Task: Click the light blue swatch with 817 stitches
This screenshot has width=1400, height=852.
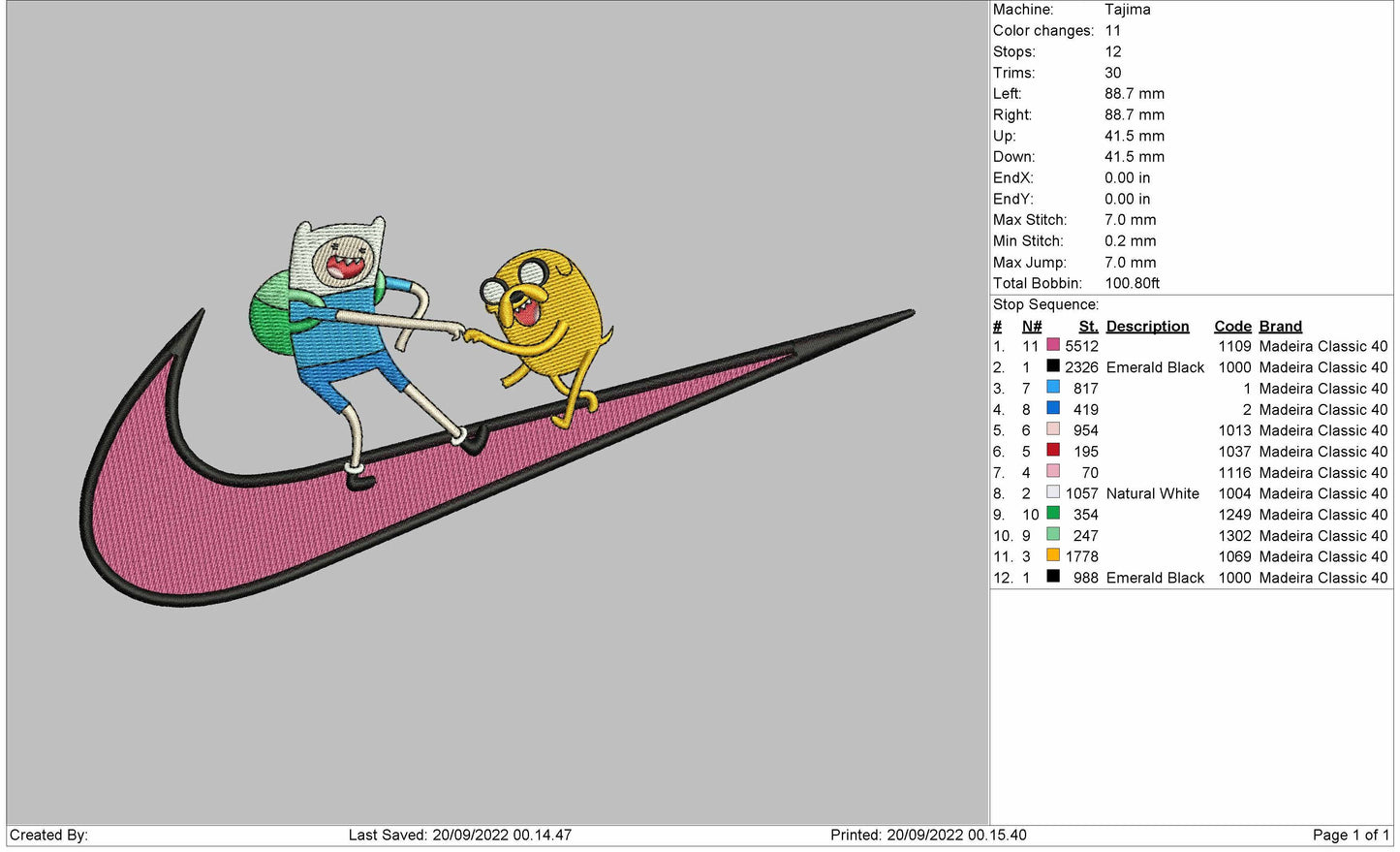Action: point(1053,388)
